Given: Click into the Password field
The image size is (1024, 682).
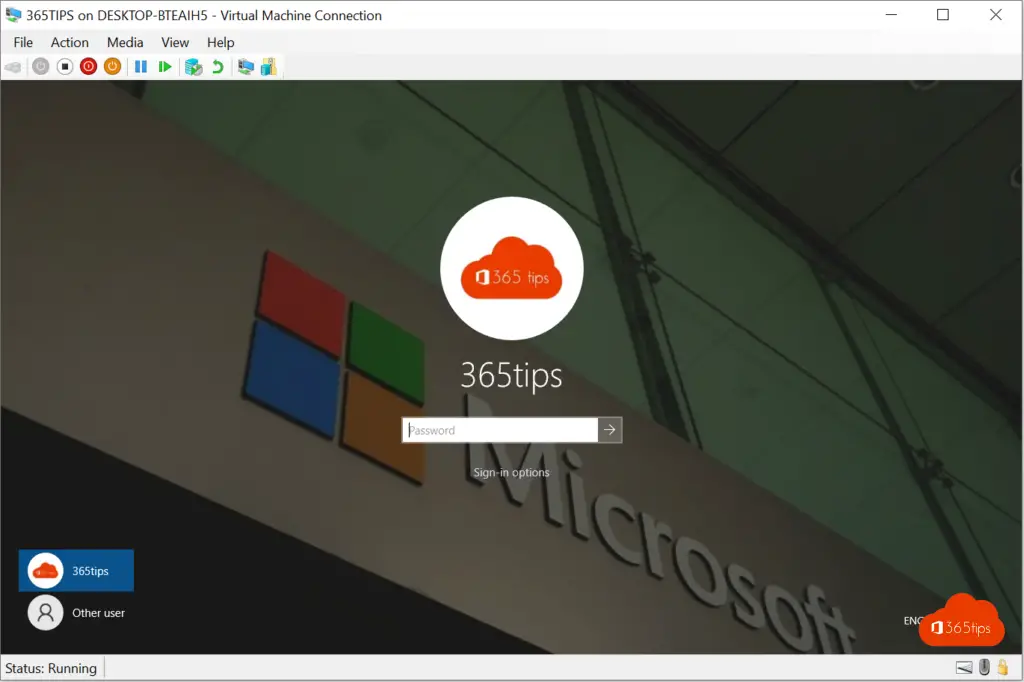Looking at the screenshot, I should tap(500, 430).
